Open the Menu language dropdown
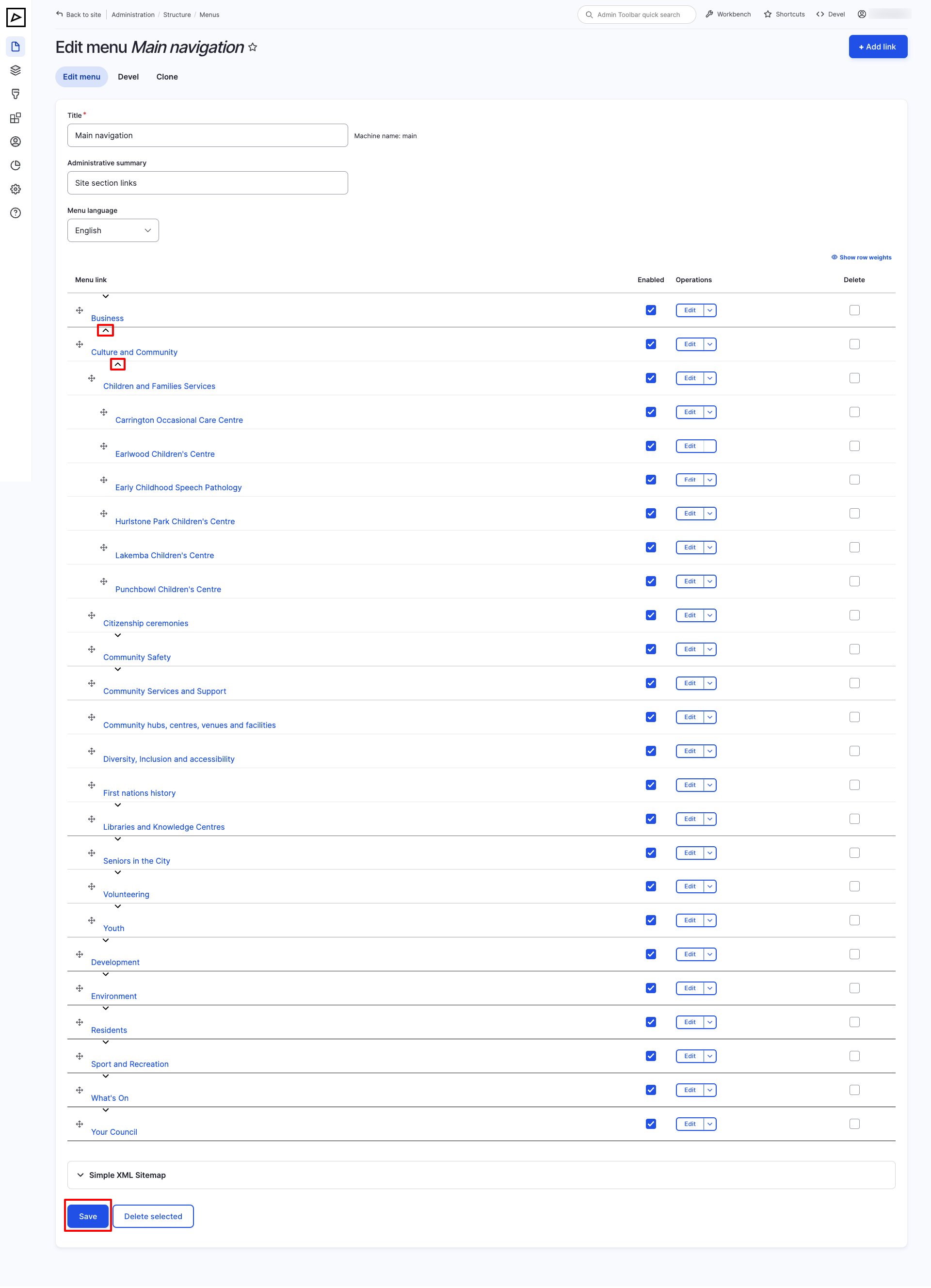 coord(113,230)
